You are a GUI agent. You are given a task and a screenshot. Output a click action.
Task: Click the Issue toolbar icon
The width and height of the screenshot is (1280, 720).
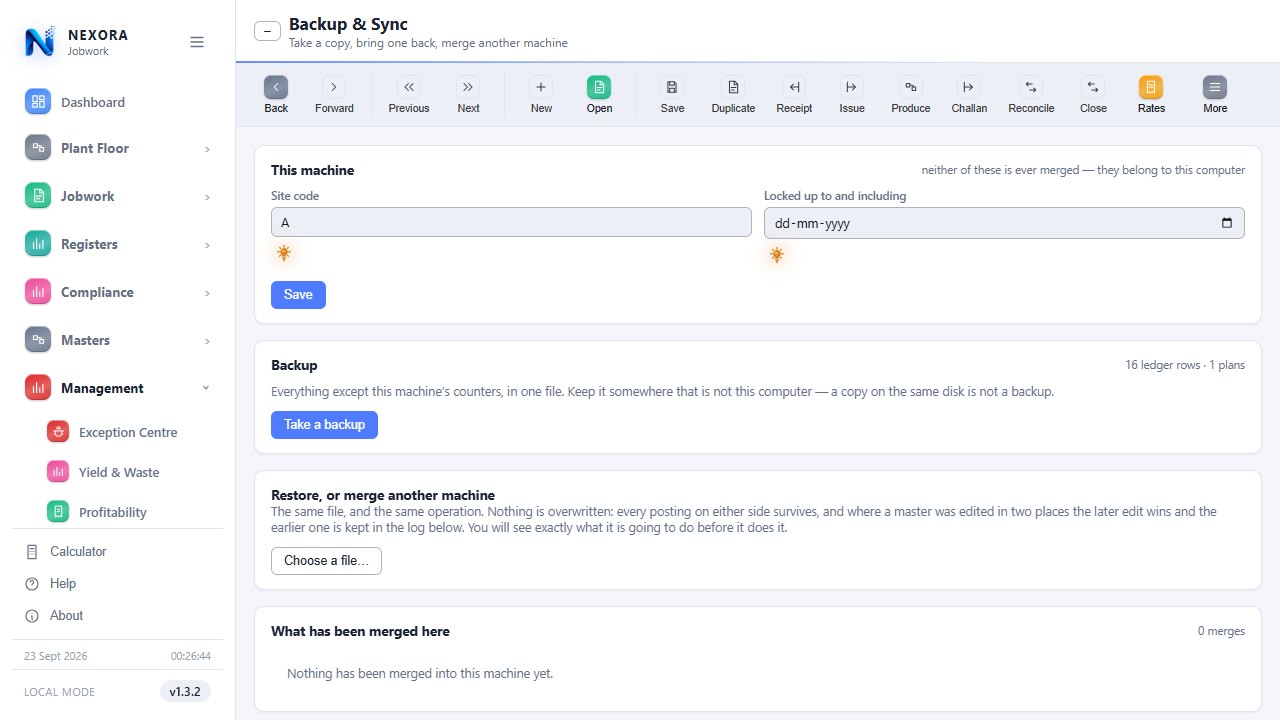click(852, 87)
